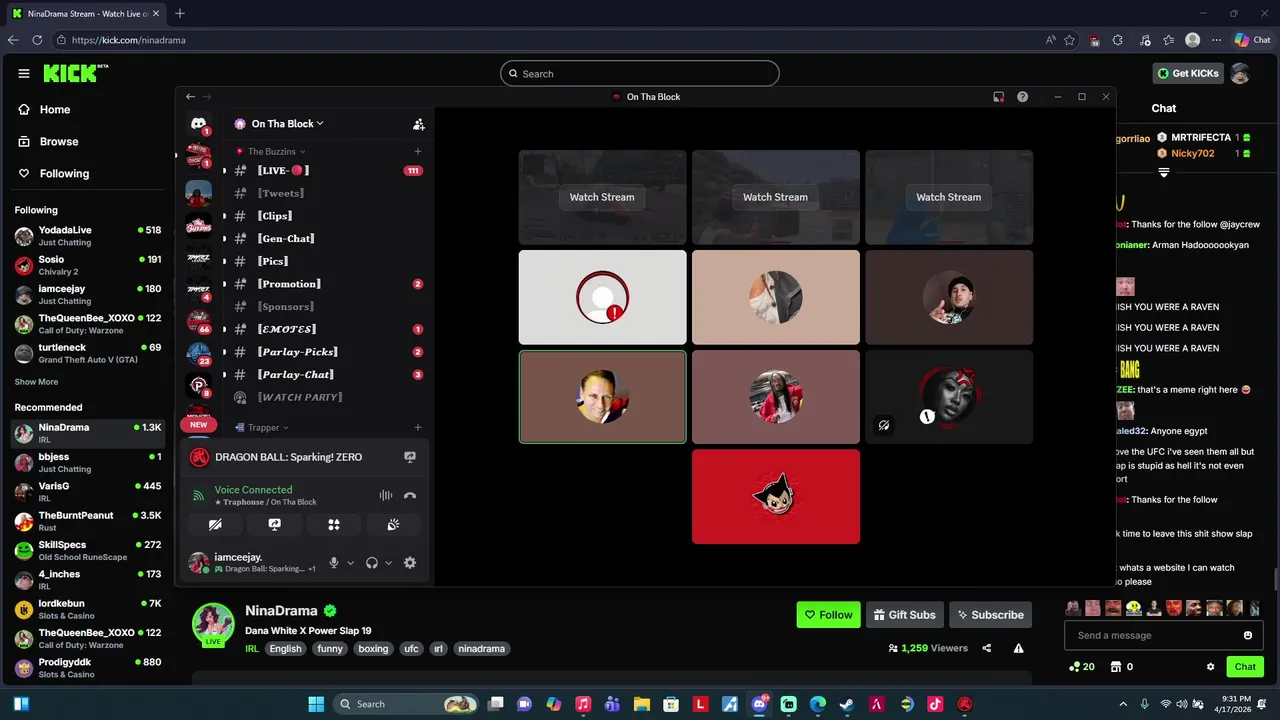Toggle noise suppression waveform icon
Image resolution: width=1280 pixels, height=720 pixels.
click(x=385, y=495)
